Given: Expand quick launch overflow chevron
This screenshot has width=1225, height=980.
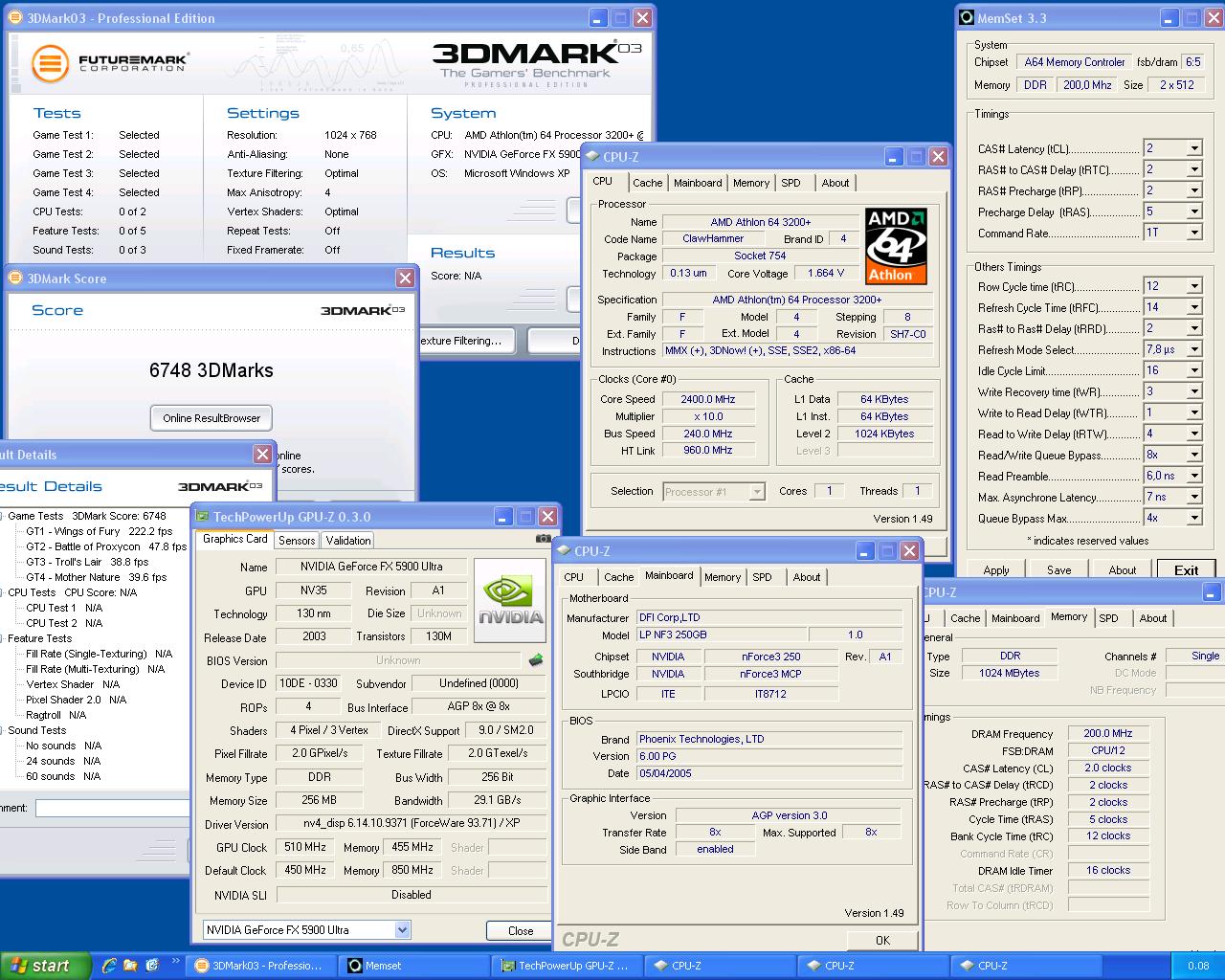Looking at the screenshot, I should pyautogui.click(x=176, y=962).
